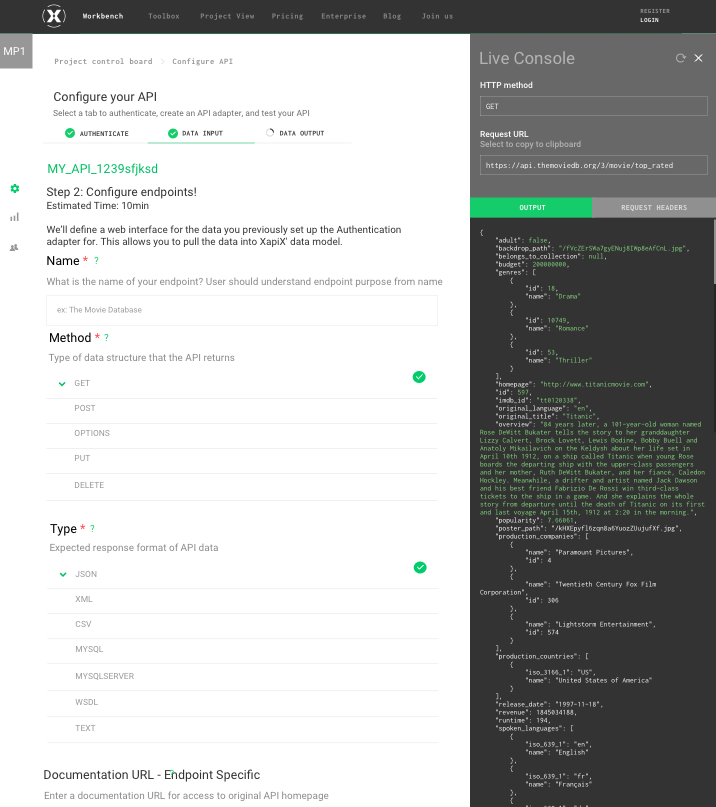Click the Live Console scrollbar thumb

pyautogui.click(x=714, y=251)
